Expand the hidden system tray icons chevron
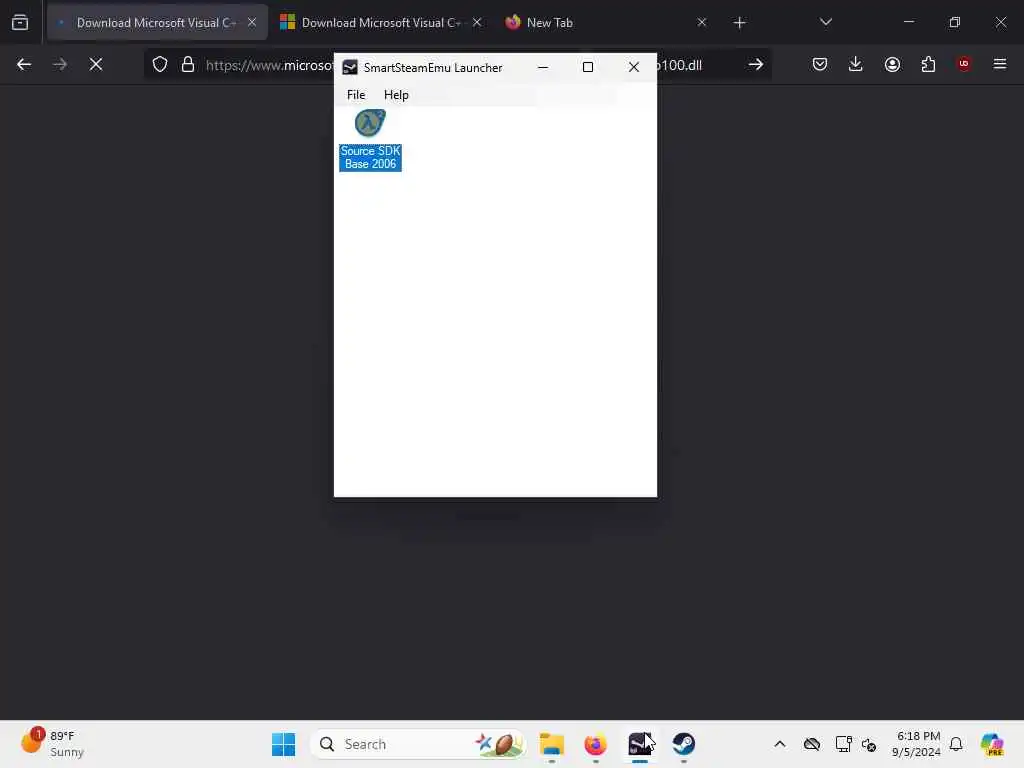Image resolution: width=1024 pixels, height=768 pixels. click(780, 744)
